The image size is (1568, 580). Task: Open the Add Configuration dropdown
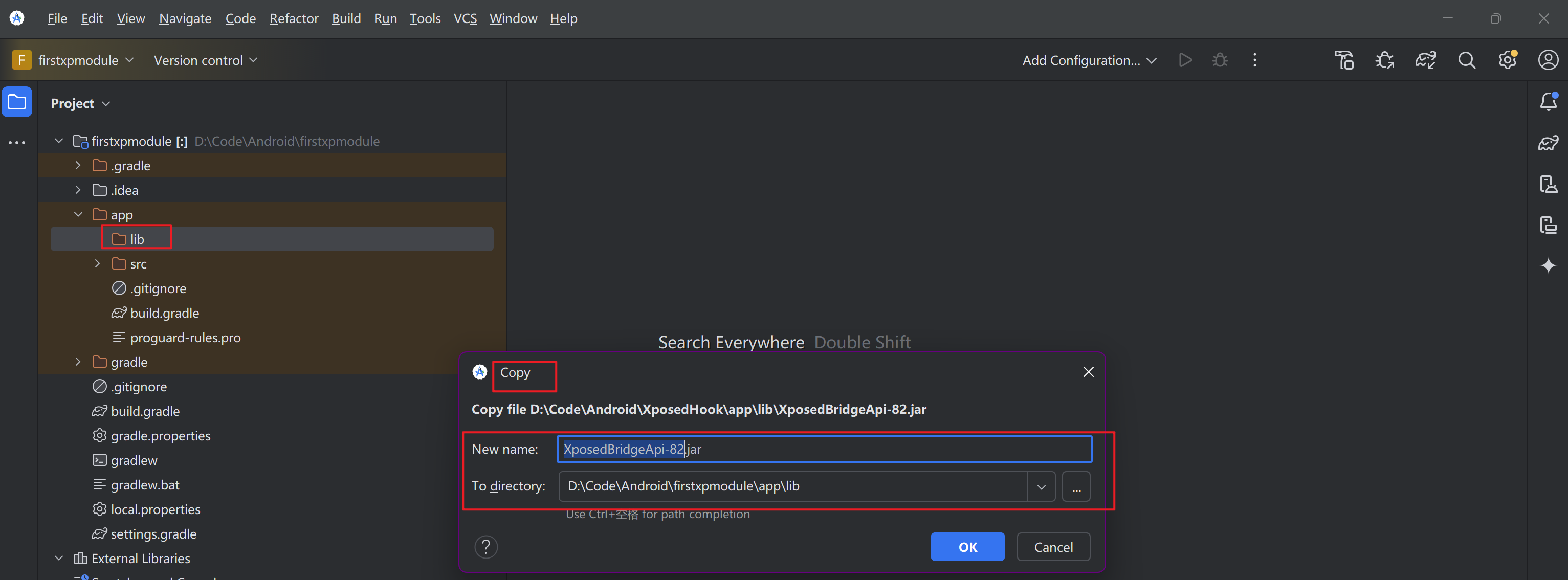tap(1089, 60)
